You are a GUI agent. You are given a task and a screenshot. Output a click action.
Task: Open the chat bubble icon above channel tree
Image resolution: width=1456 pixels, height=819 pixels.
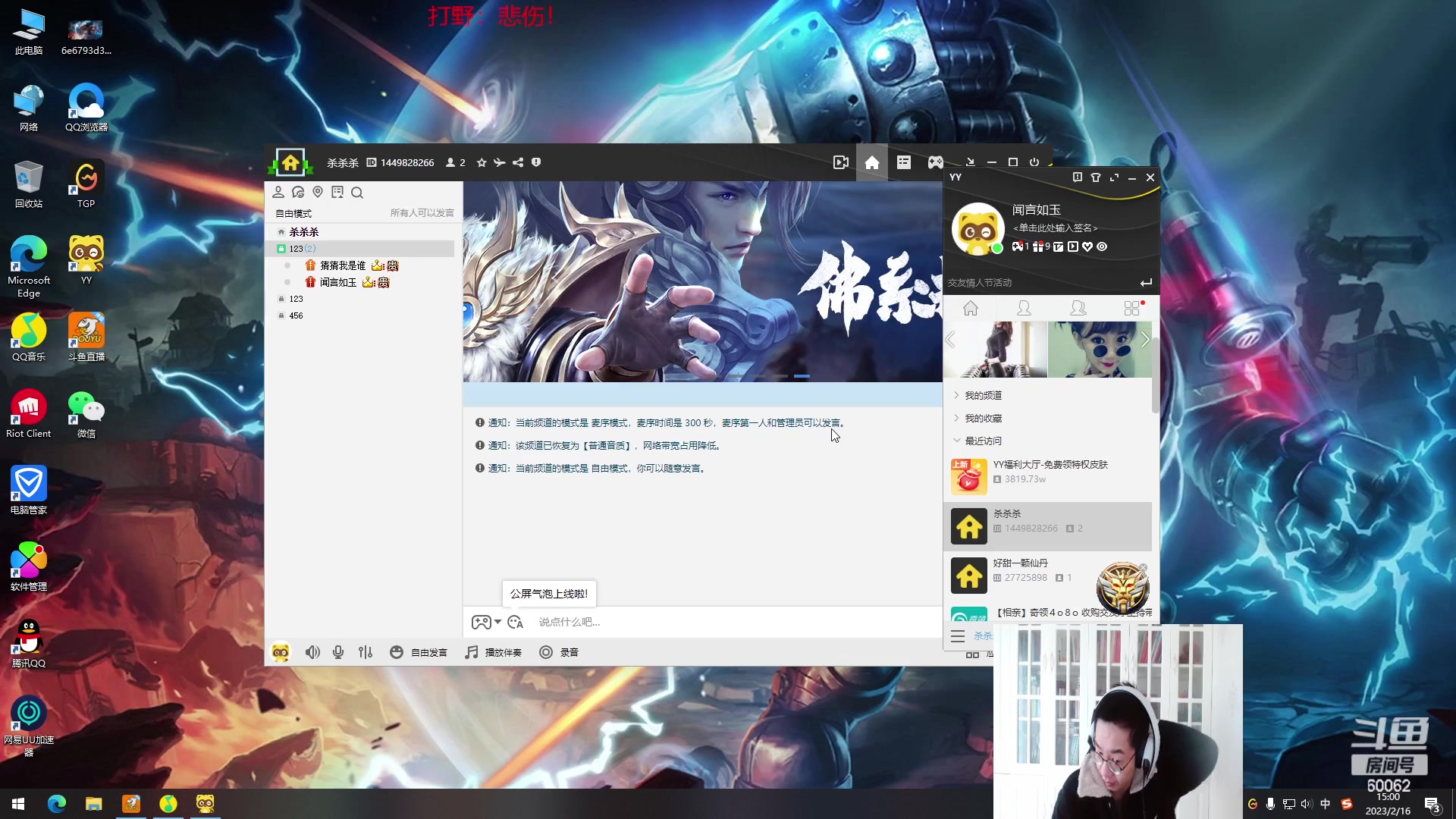298,193
